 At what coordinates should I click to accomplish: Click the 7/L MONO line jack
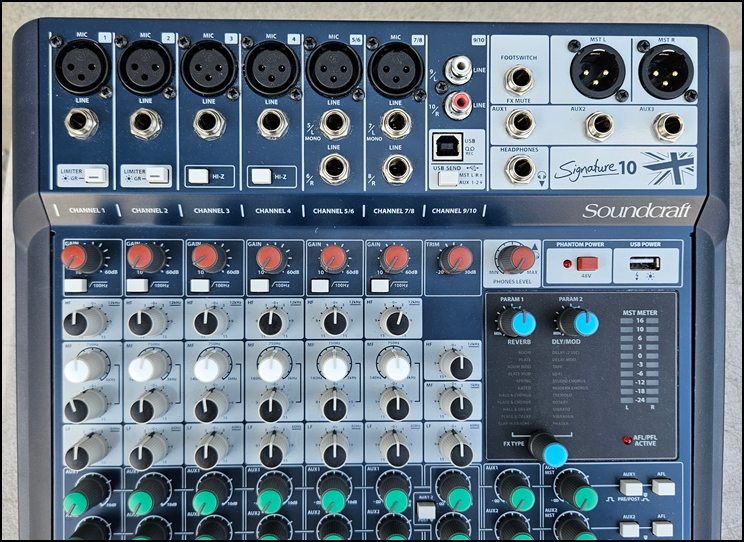[x=397, y=124]
